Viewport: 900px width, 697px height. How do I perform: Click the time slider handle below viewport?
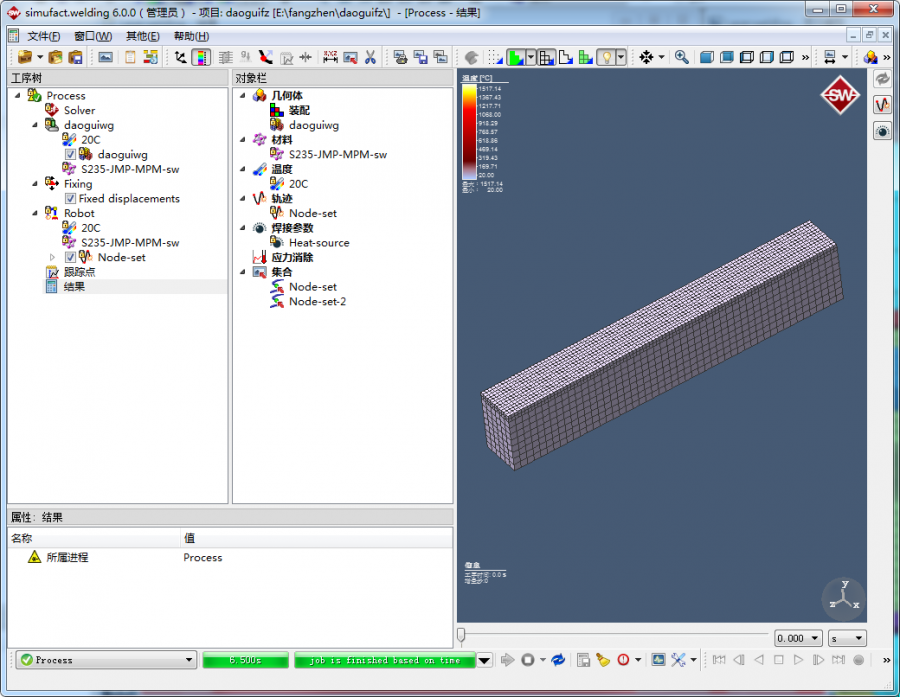(461, 634)
